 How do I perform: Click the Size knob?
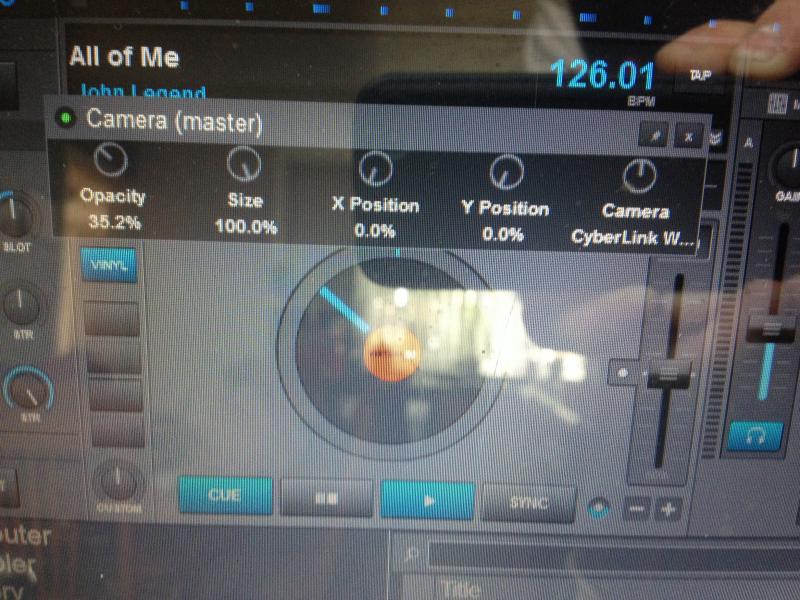244,164
